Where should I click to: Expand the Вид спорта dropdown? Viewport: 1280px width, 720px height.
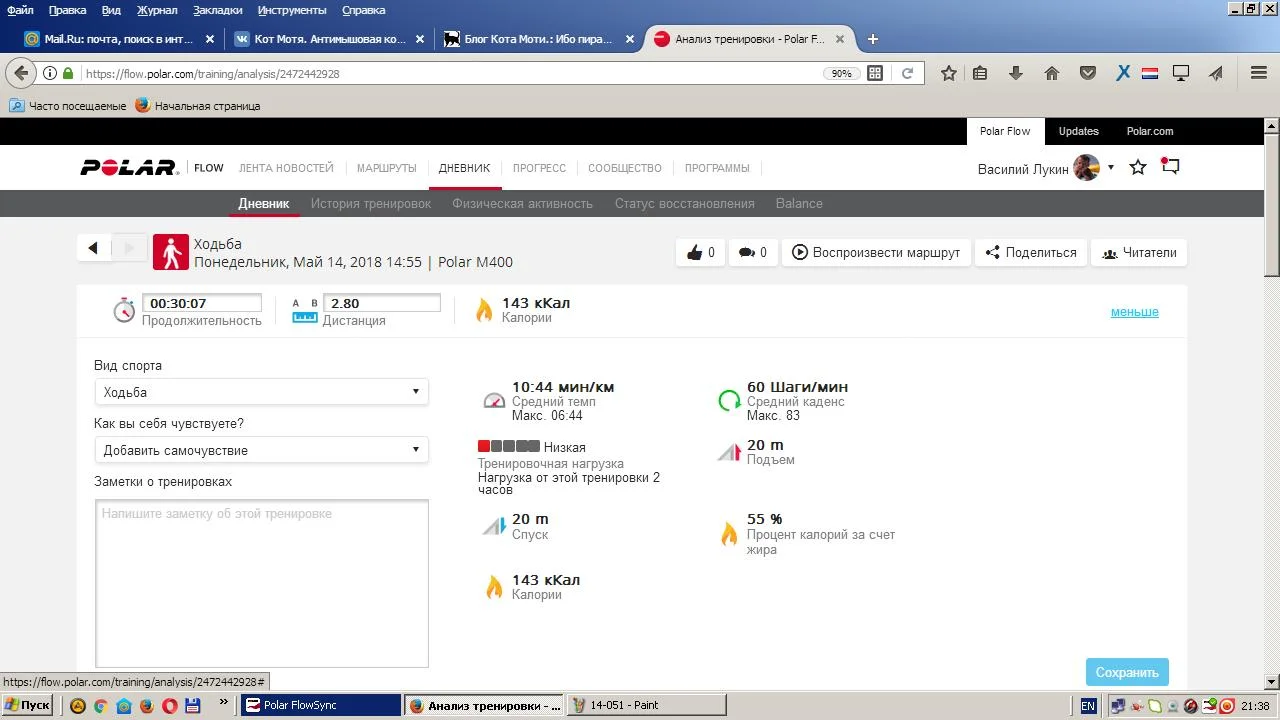pyautogui.click(x=262, y=392)
